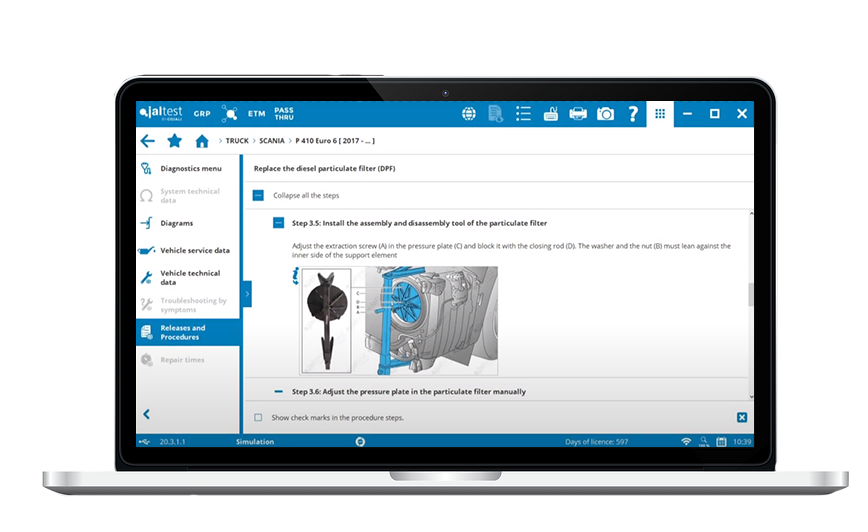Open the globe language icon

469,114
